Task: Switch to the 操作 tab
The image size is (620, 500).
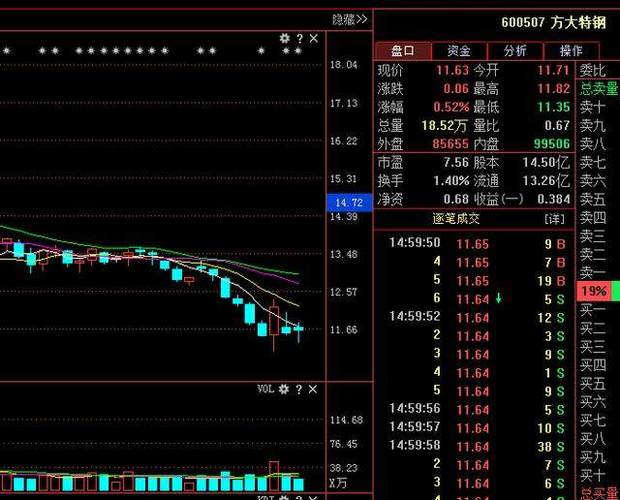Action: pyautogui.click(x=571, y=51)
